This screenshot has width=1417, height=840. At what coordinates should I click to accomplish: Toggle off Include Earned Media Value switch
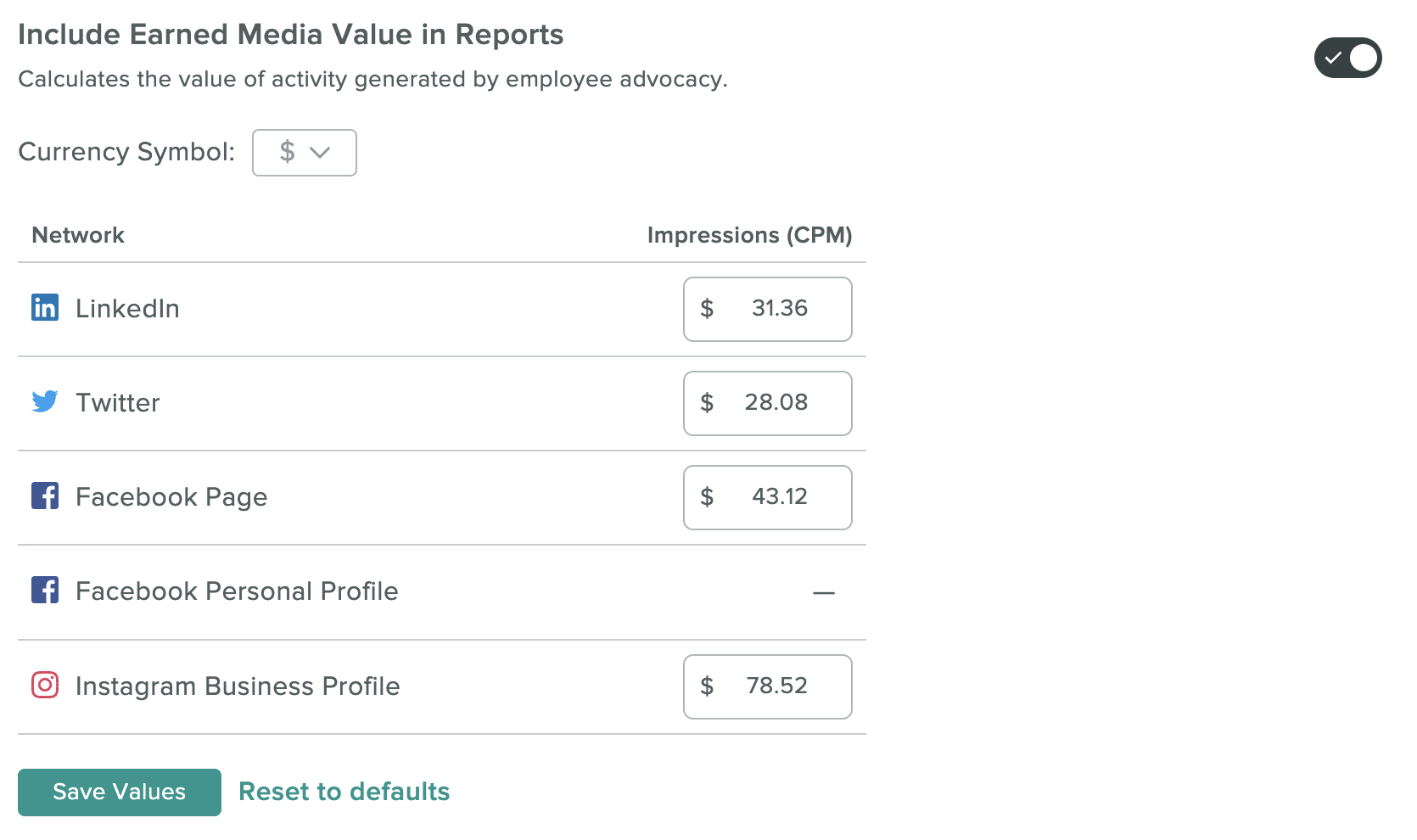coord(1347,58)
